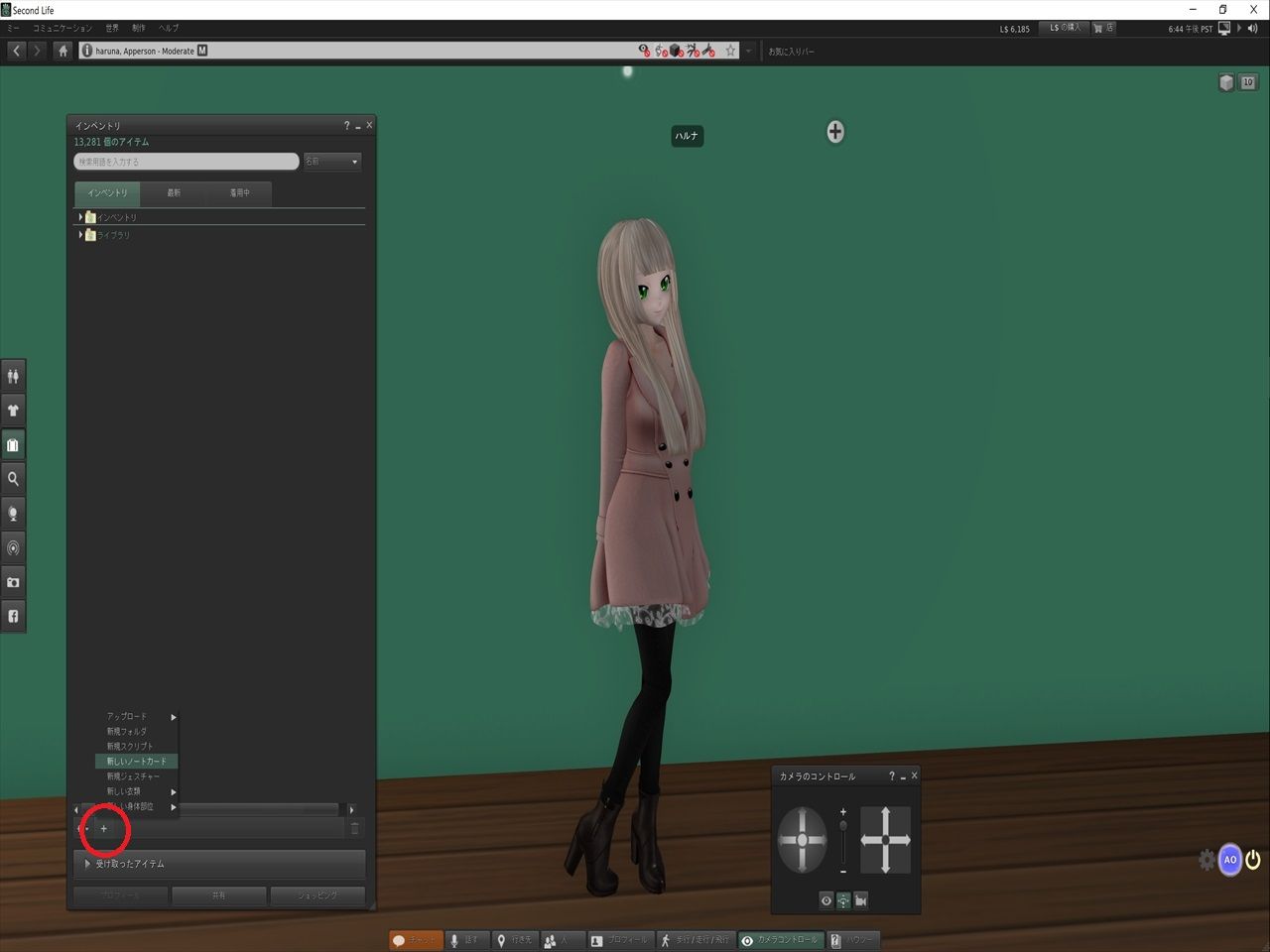Click the ショッピング button in inventory
This screenshot has width=1270, height=952.
[317, 895]
